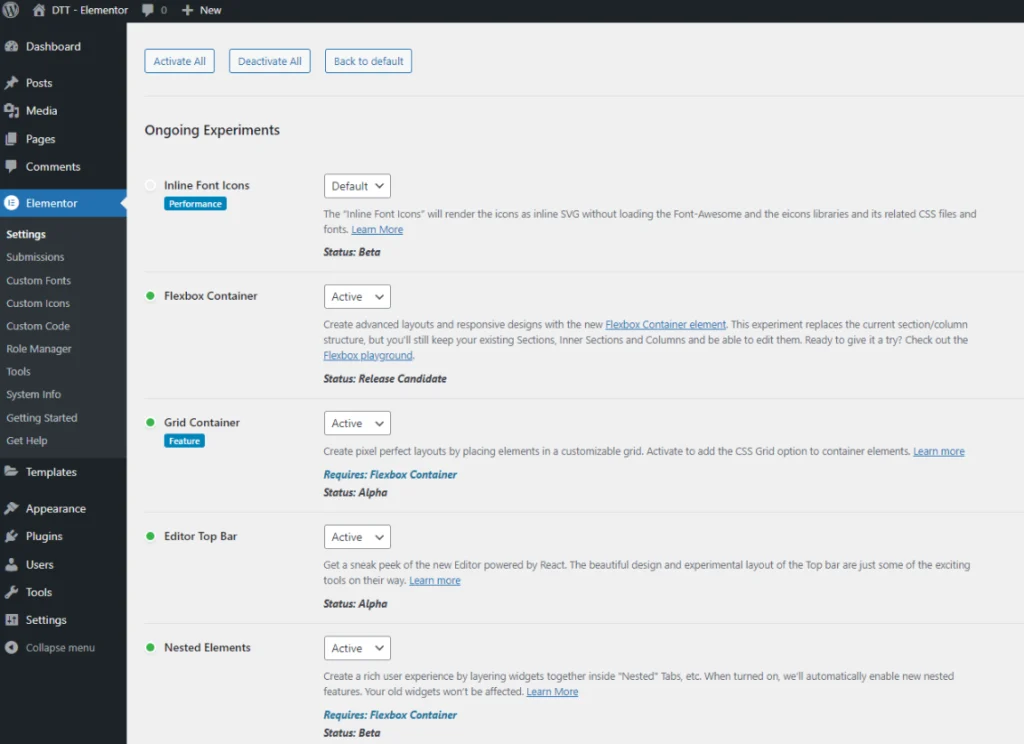Open Learn more link for Grid Container
The image size is (1024, 744).
[x=938, y=451]
